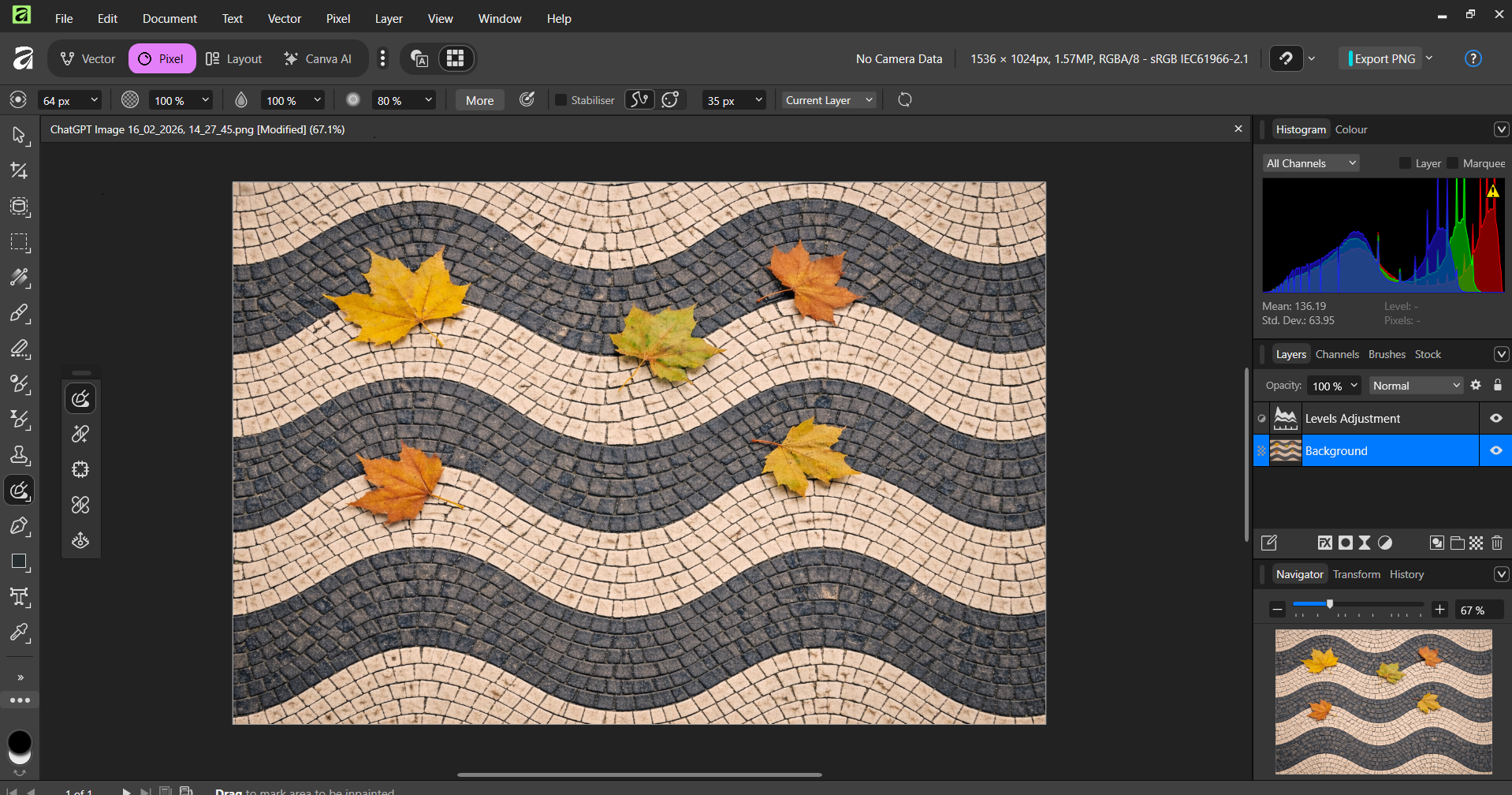Click the More button in context toolbar
The image size is (1512, 795).
point(479,100)
